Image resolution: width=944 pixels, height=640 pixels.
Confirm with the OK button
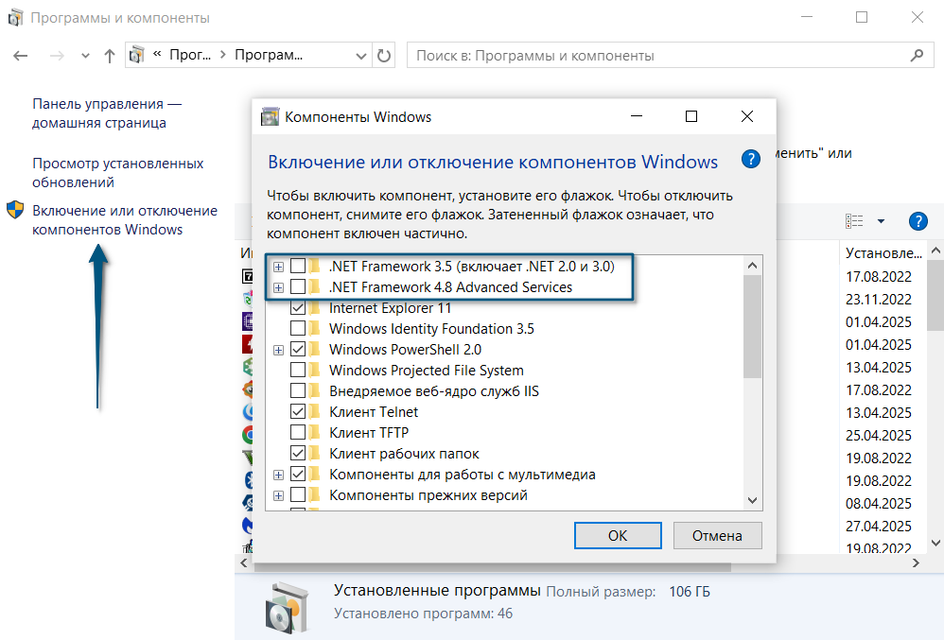[618, 535]
